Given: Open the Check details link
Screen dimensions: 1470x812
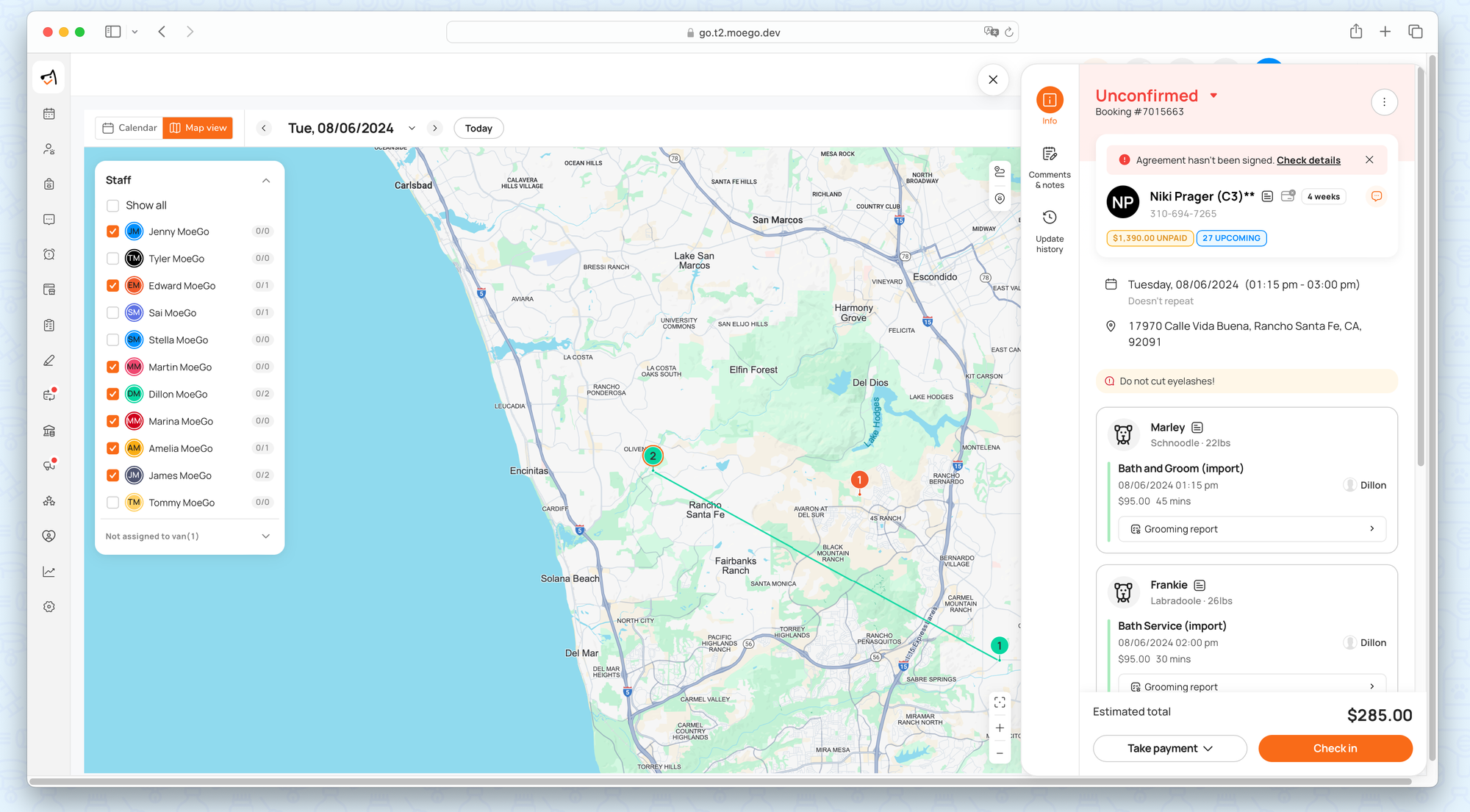Looking at the screenshot, I should [1308, 160].
